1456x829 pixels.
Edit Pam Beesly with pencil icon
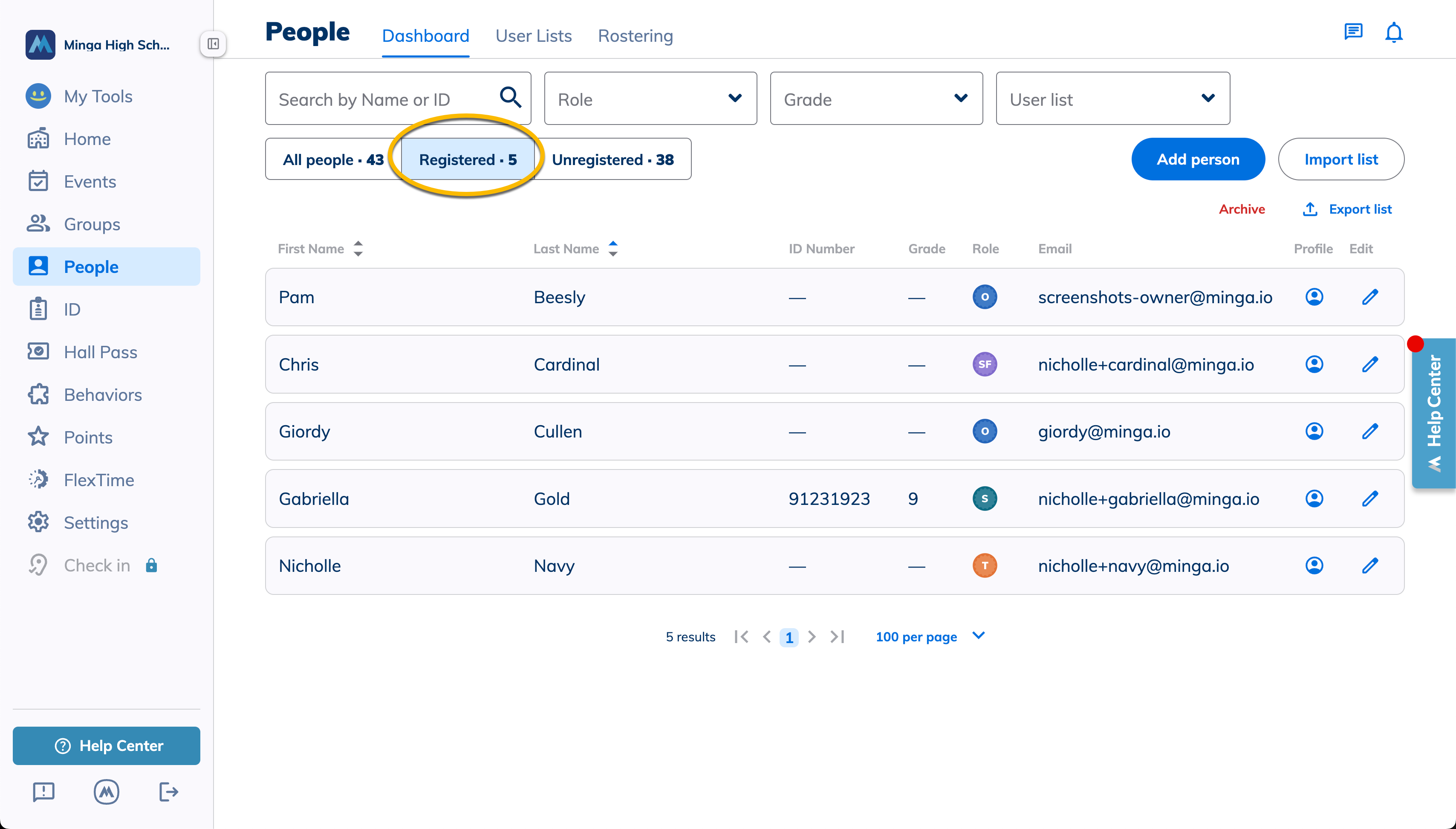point(1369,297)
